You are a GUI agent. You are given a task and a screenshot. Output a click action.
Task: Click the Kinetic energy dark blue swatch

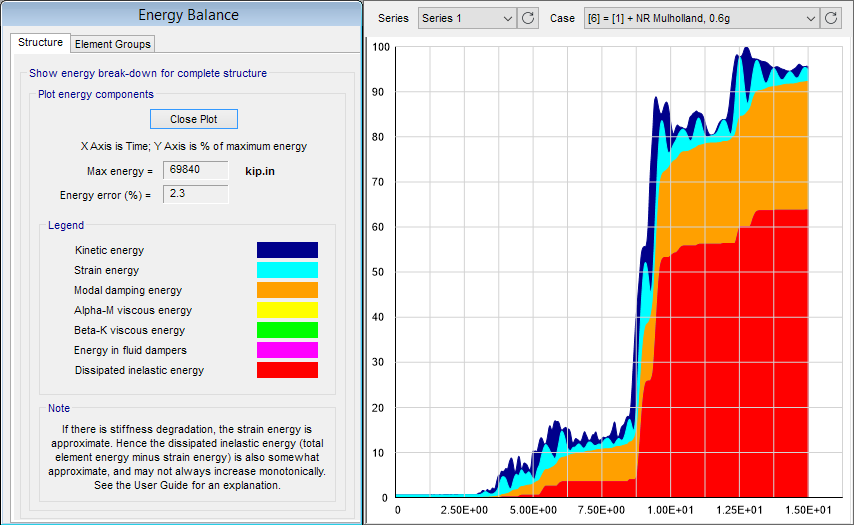coord(287,250)
